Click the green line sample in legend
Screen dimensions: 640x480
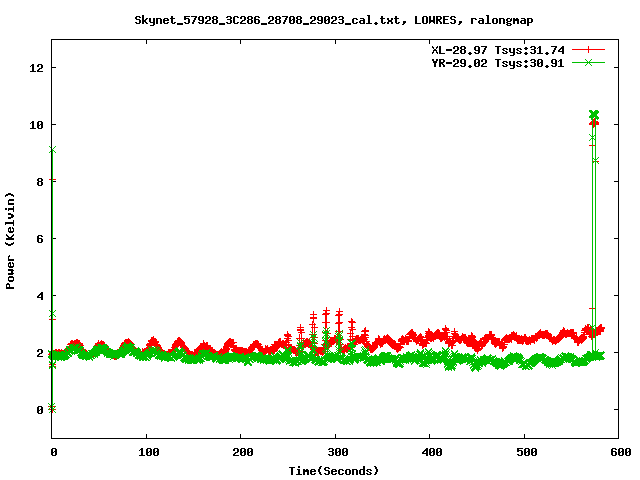point(588,62)
